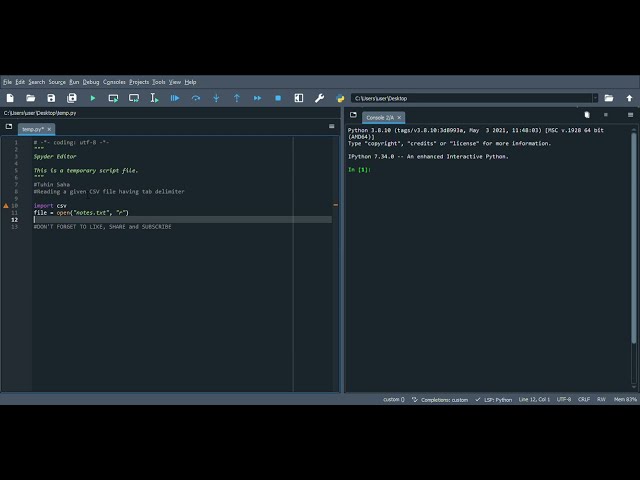Run selection or current line icon
Screen dimensions: 640x480
154,98
